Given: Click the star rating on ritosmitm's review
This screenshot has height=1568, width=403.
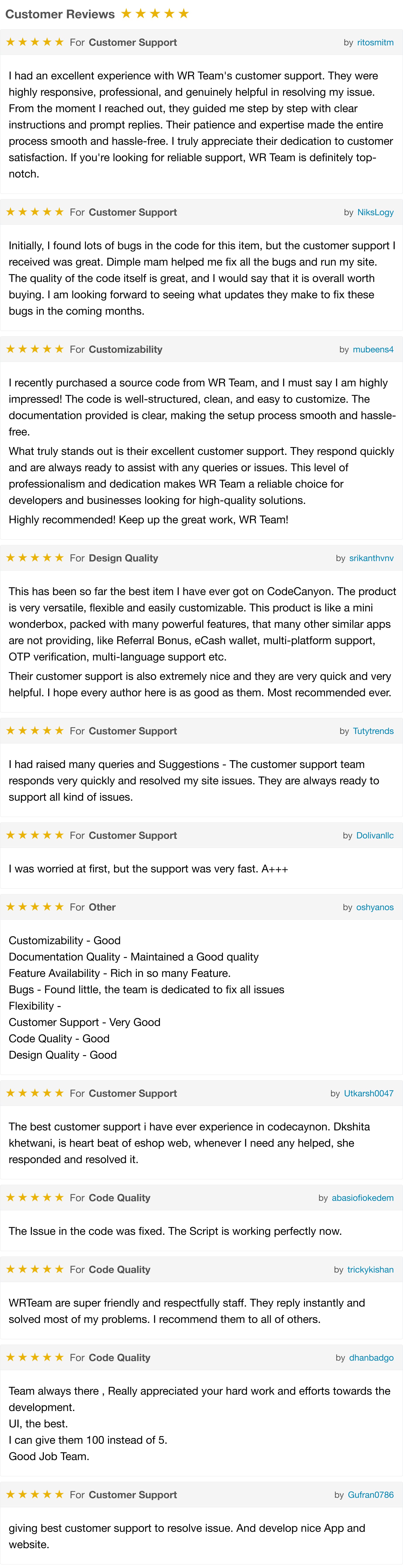Looking at the screenshot, I should [x=35, y=42].
